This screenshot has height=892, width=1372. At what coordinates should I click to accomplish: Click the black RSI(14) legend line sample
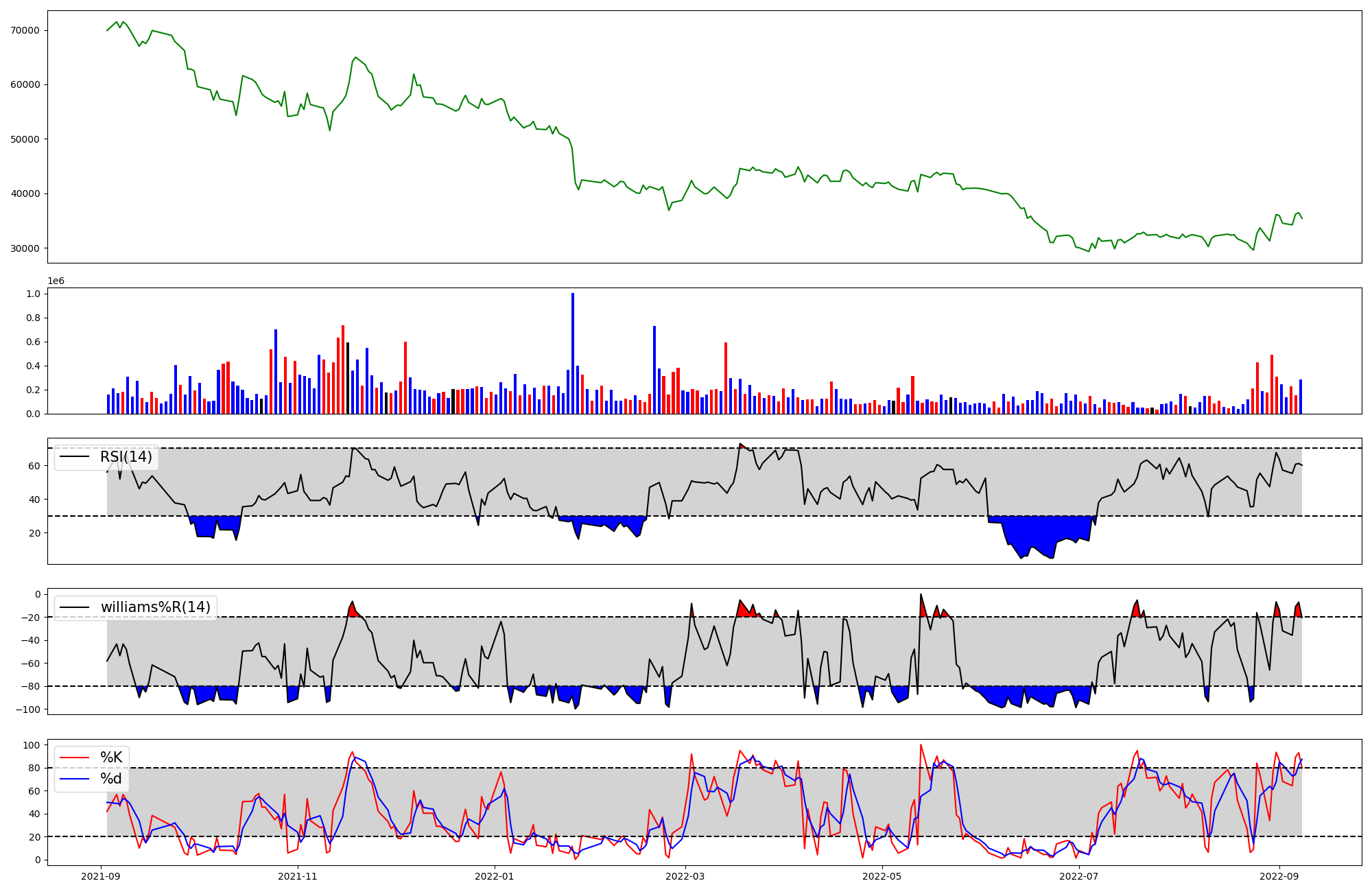coord(75,457)
